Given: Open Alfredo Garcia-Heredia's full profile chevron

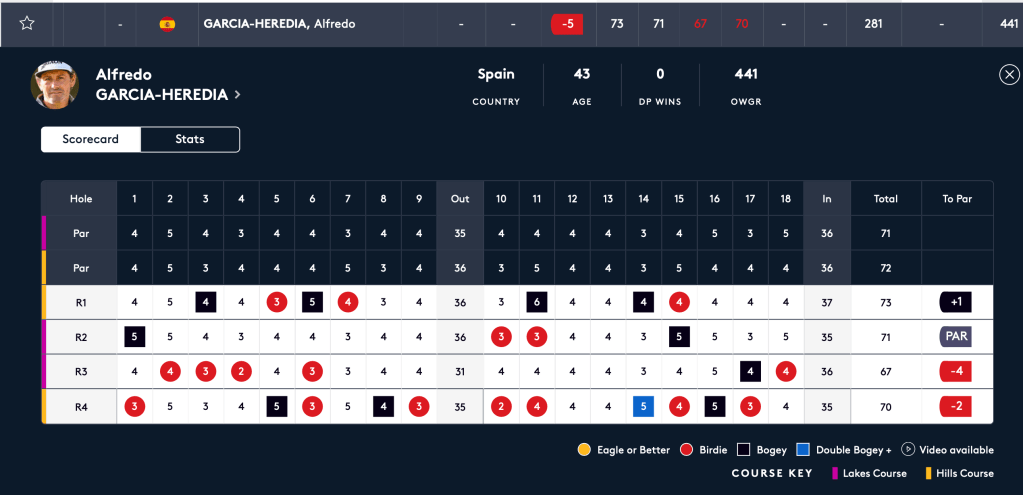Looking at the screenshot, I should [237, 95].
